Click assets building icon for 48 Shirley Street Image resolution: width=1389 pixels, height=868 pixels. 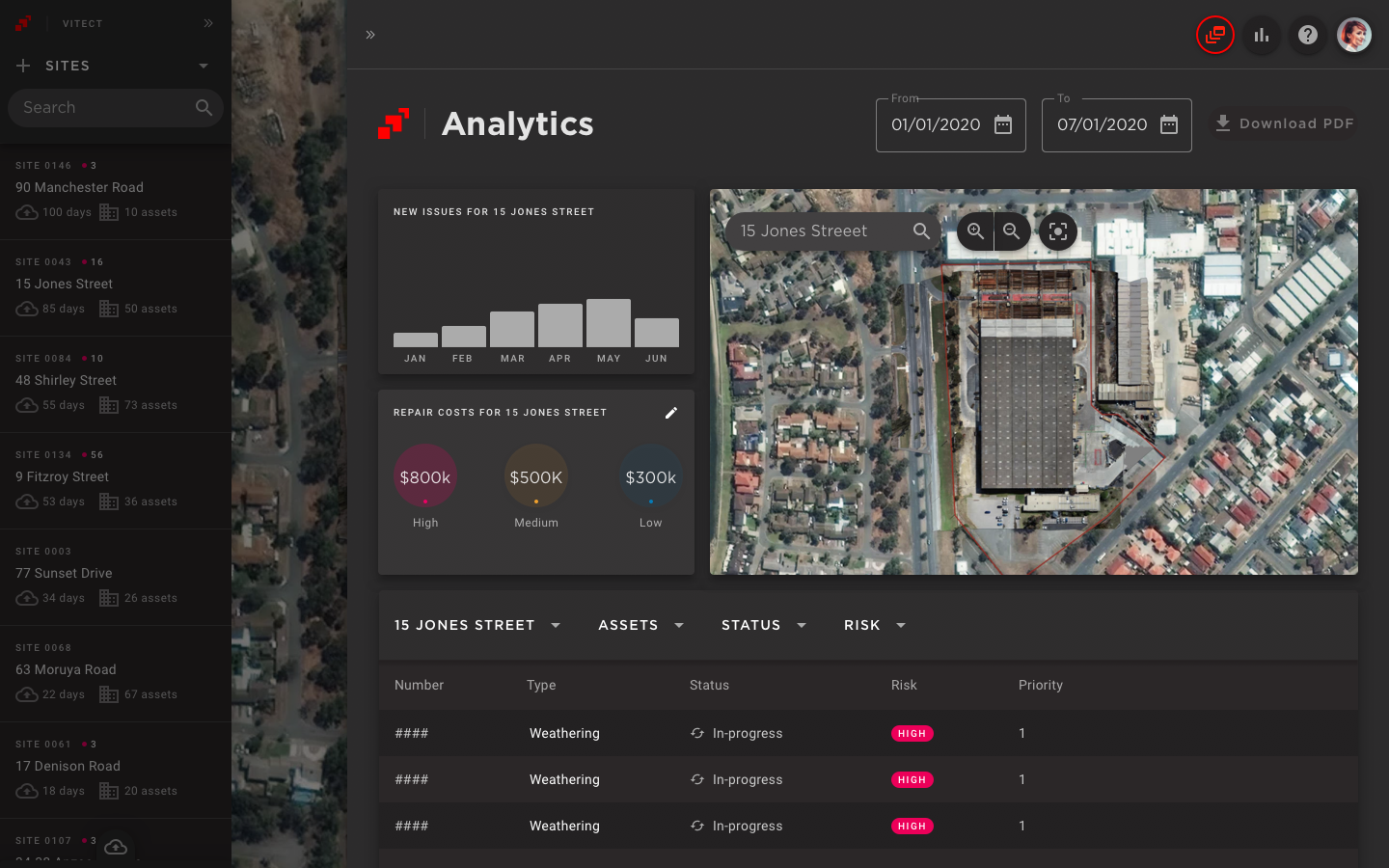point(109,405)
